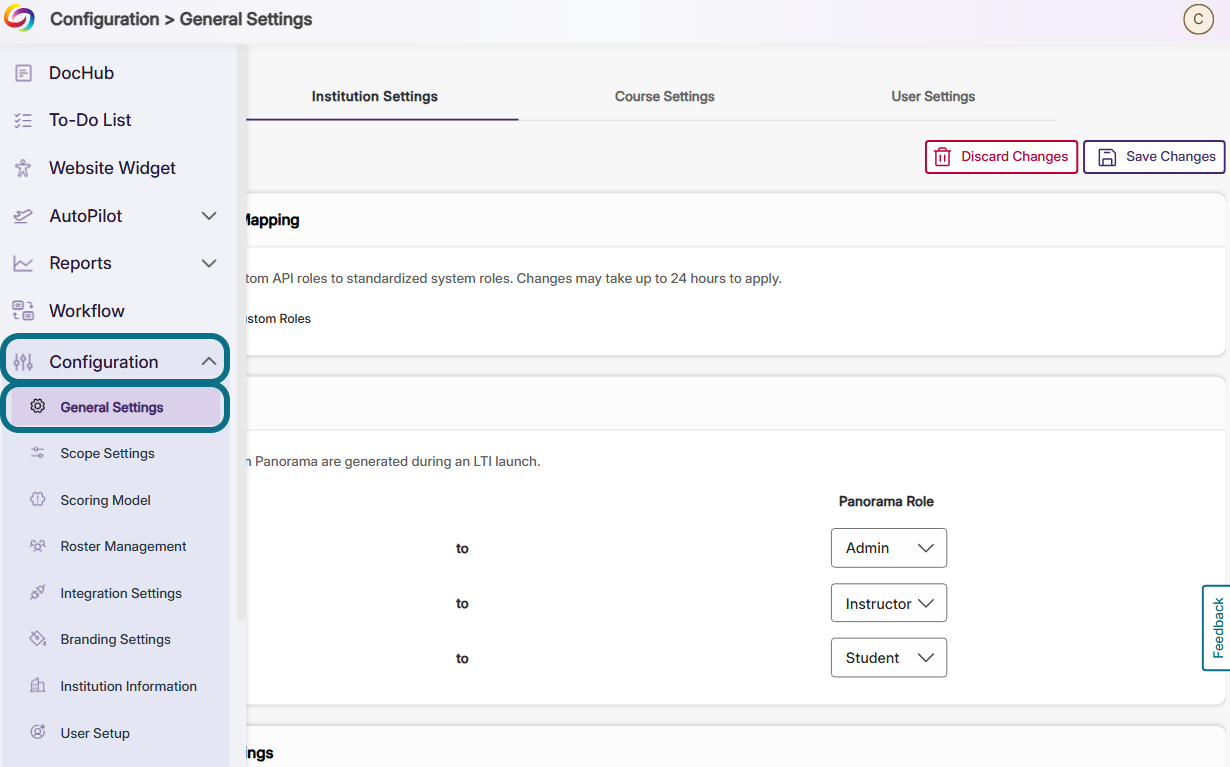
Task: Click the Configuration sliders icon
Action: [x=23, y=362]
